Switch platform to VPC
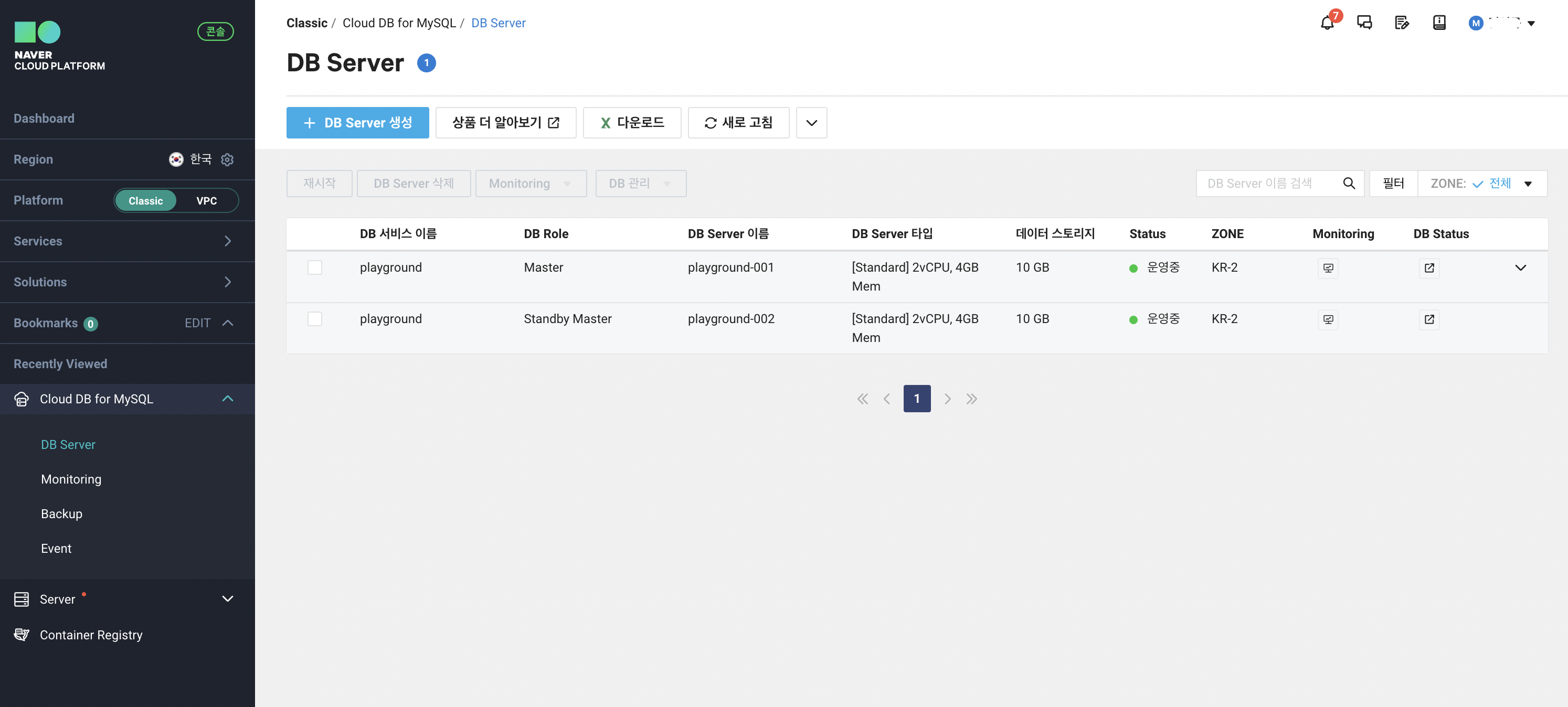The height and width of the screenshot is (707, 1568). (x=206, y=201)
